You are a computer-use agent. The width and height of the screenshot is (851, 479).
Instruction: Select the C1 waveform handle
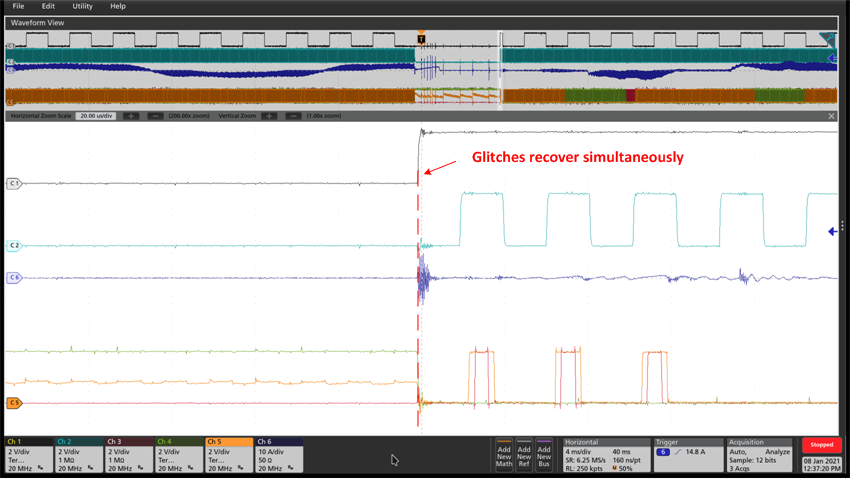pos(14,183)
